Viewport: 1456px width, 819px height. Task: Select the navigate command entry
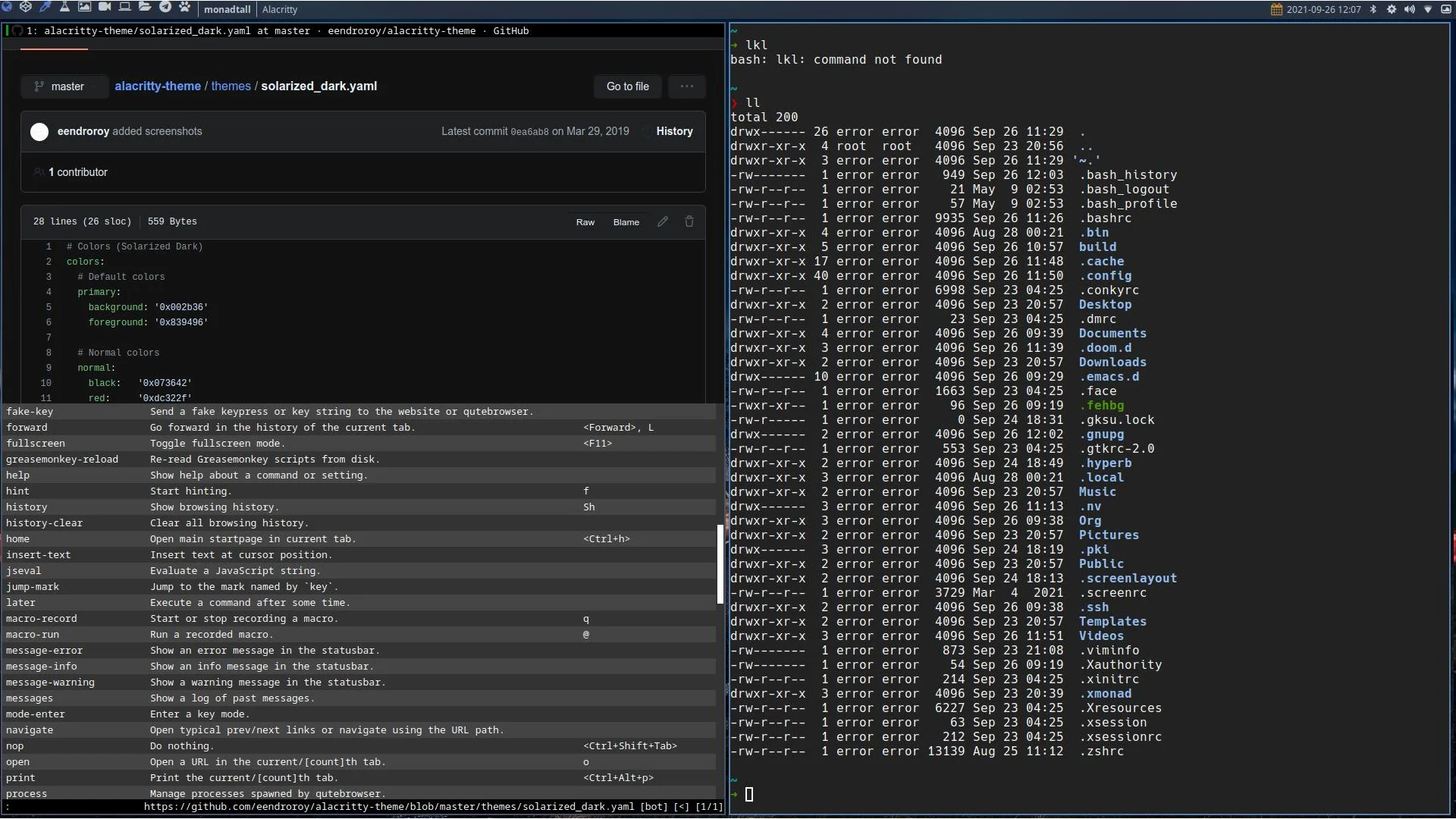pos(359,730)
